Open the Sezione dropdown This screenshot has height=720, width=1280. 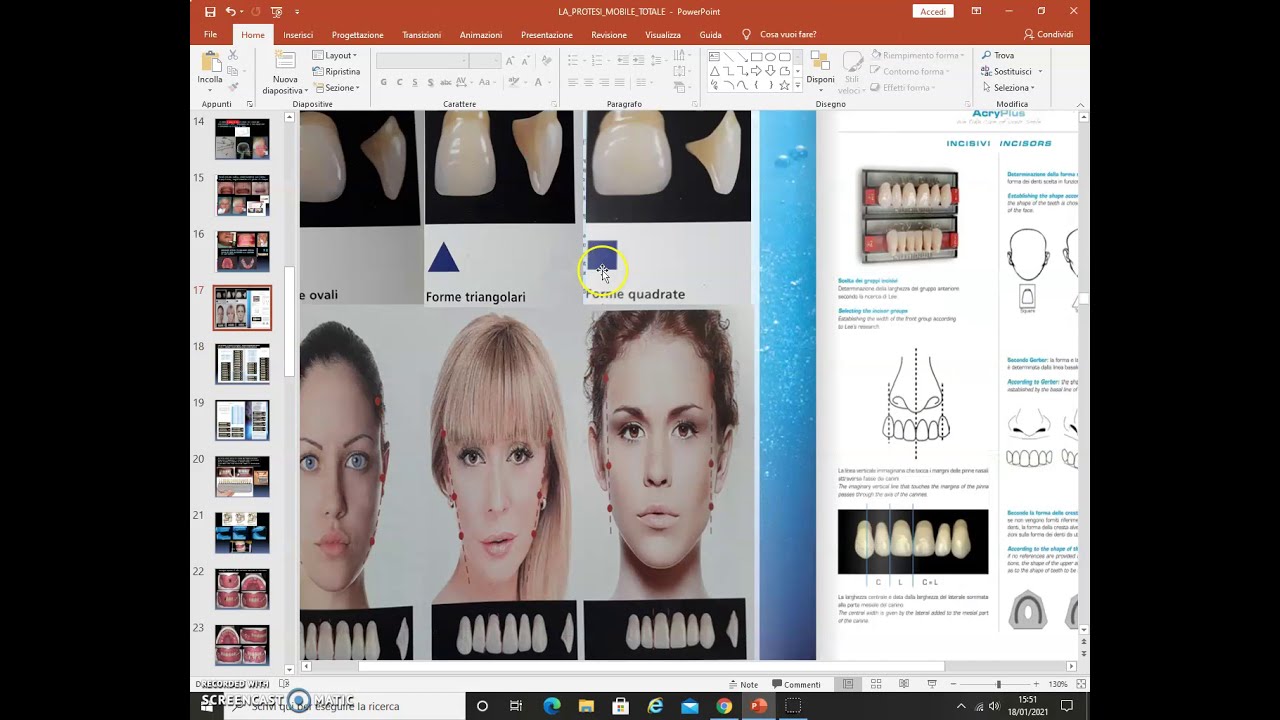coord(337,88)
